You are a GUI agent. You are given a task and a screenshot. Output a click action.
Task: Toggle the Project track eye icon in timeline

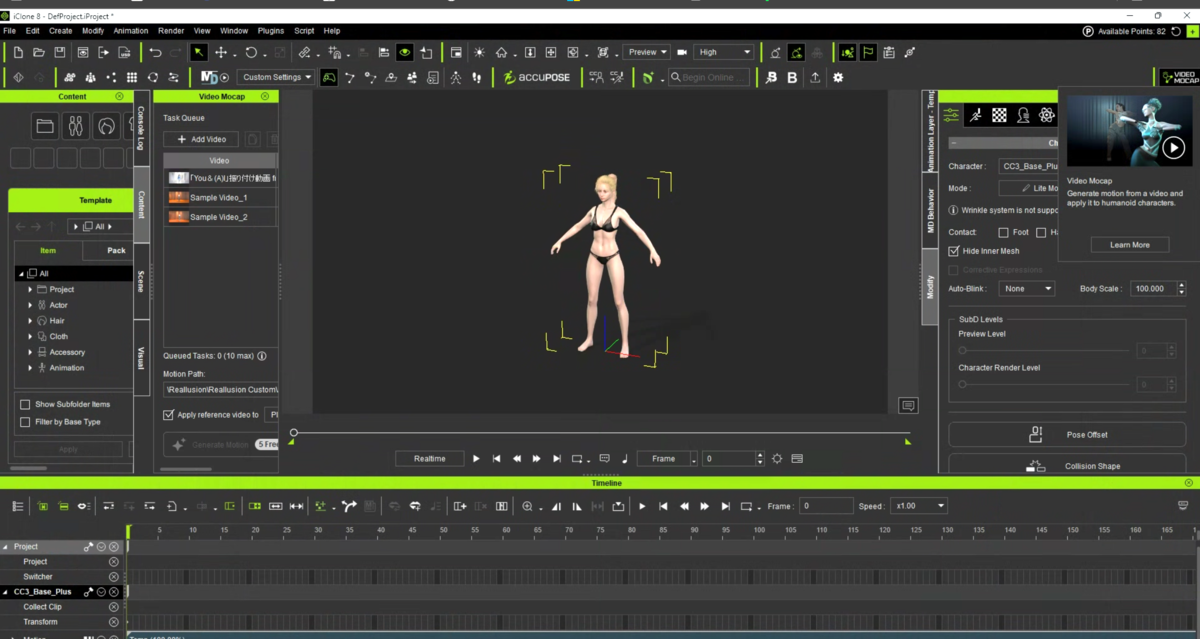click(101, 547)
